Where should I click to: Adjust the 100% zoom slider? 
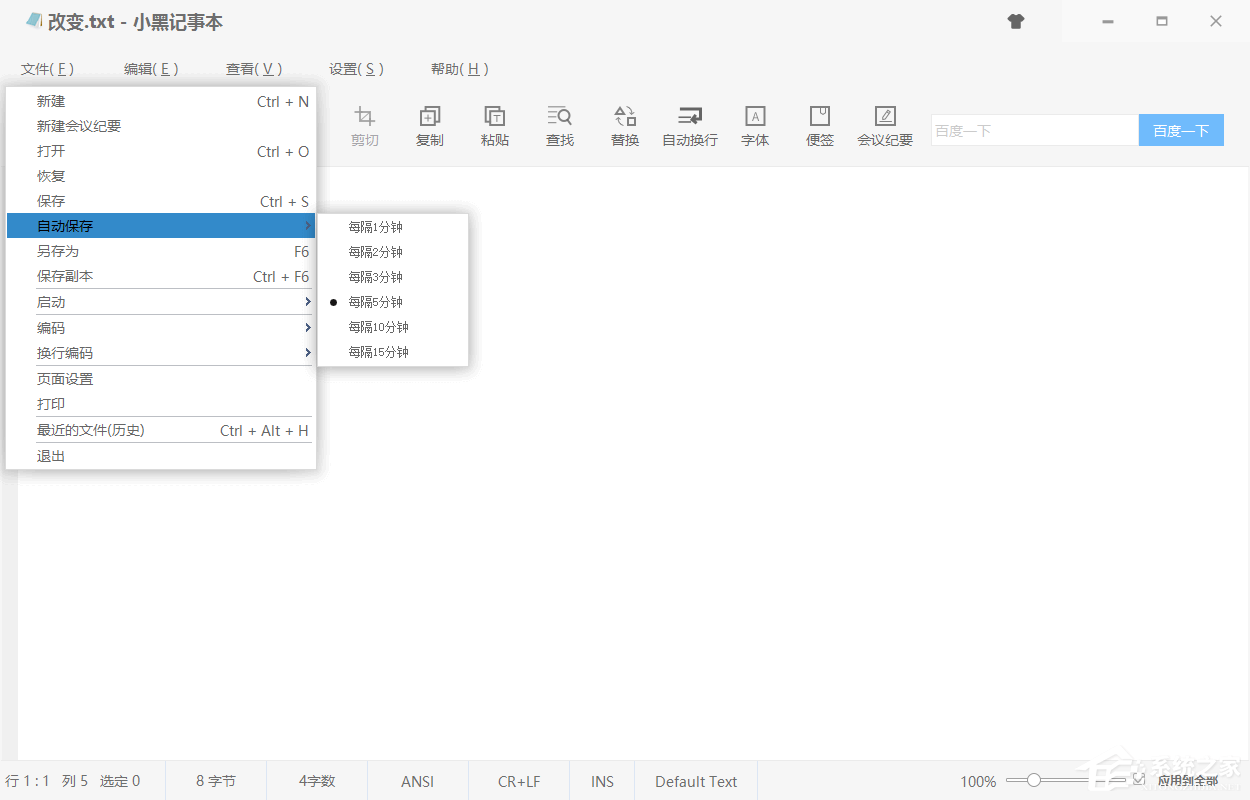1034,780
